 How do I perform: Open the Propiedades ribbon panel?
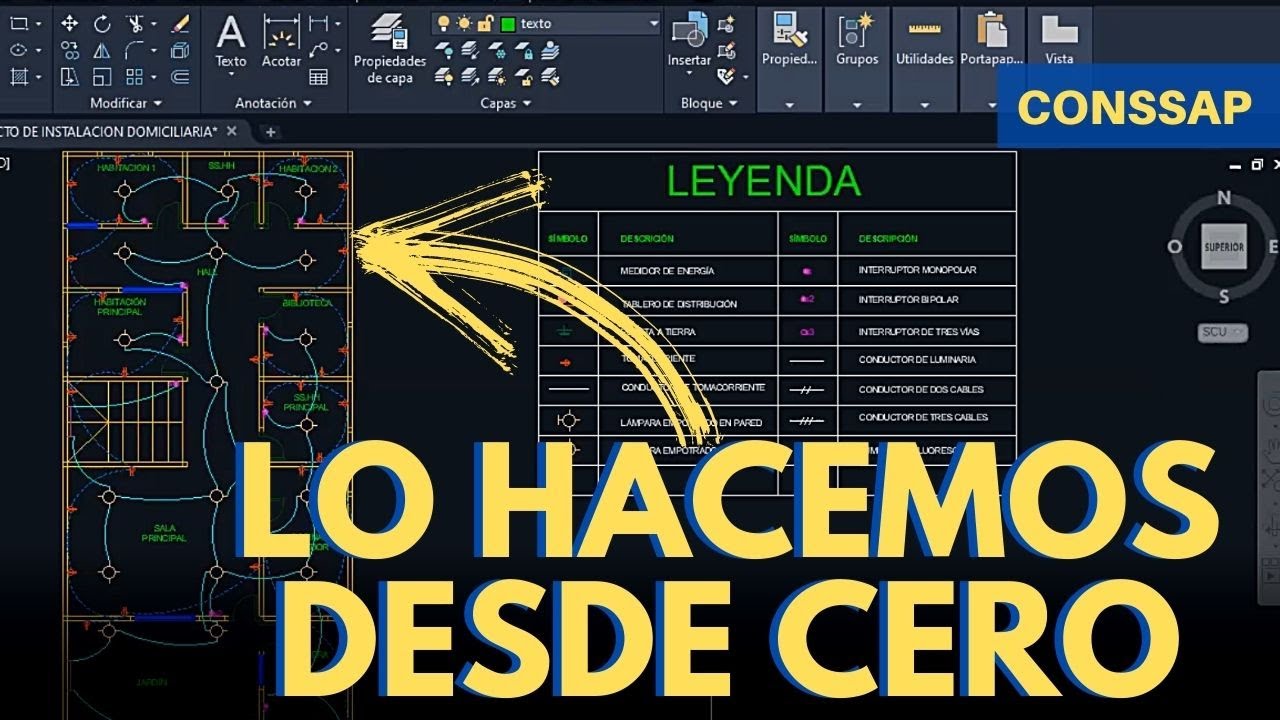[789, 58]
